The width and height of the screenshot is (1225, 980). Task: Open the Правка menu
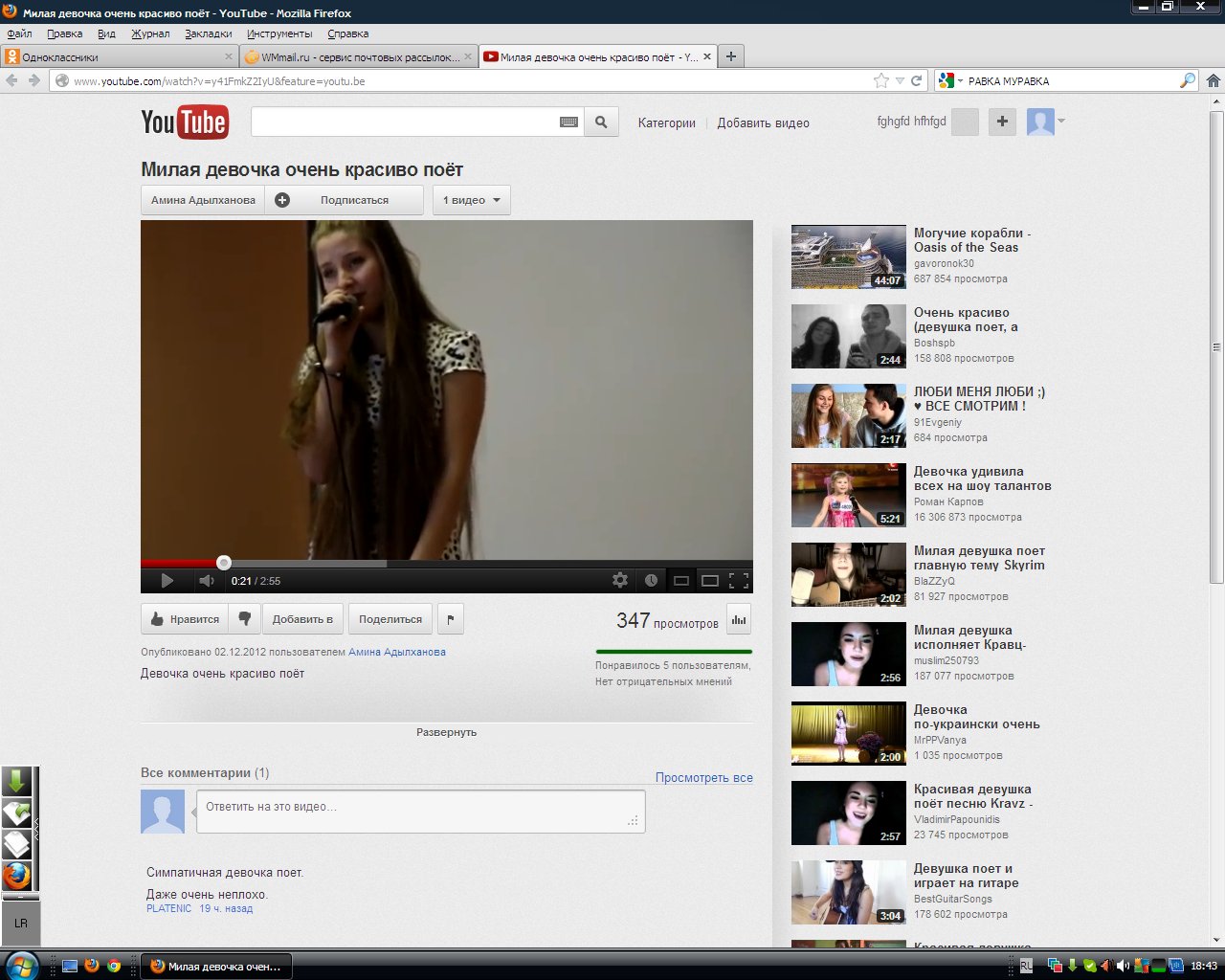64,33
